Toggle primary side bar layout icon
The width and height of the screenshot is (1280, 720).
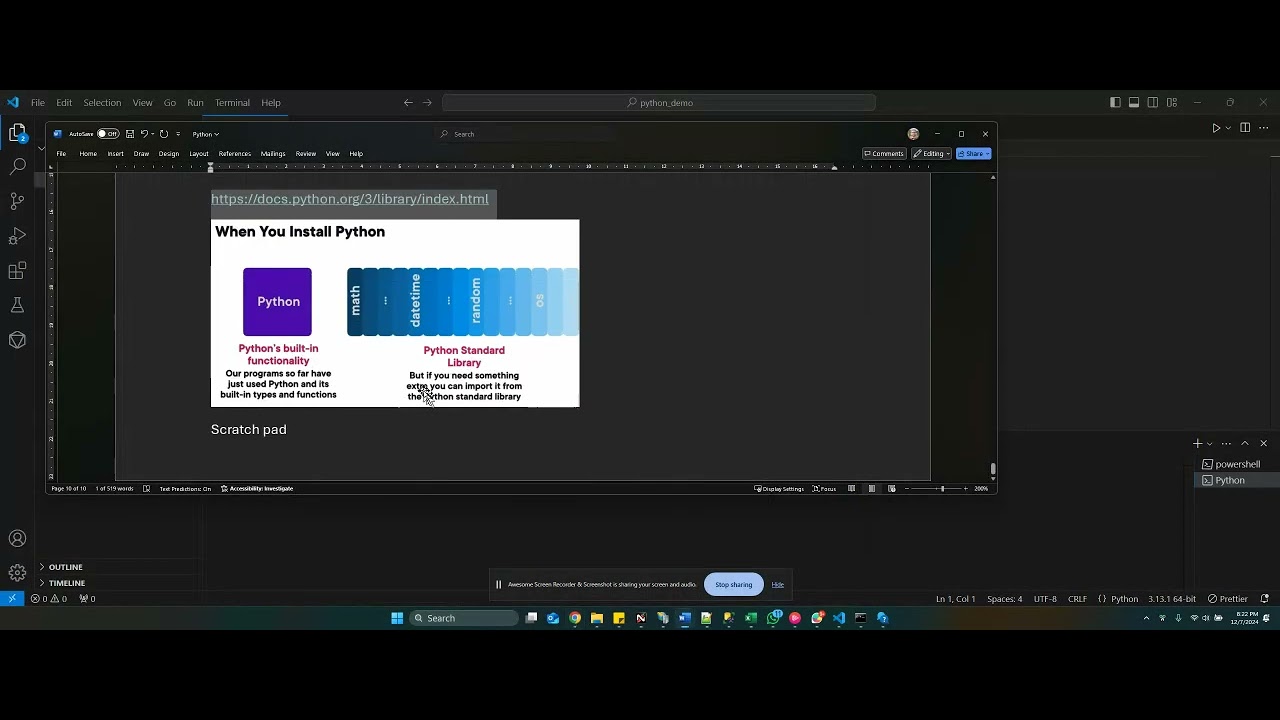(1115, 102)
